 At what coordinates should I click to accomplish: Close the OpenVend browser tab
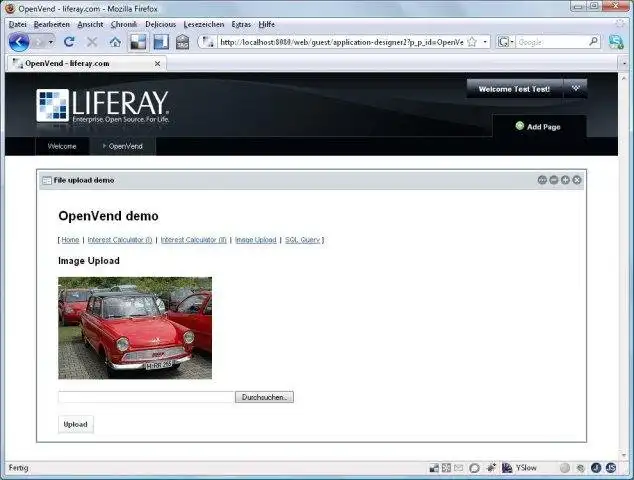pos(157,64)
